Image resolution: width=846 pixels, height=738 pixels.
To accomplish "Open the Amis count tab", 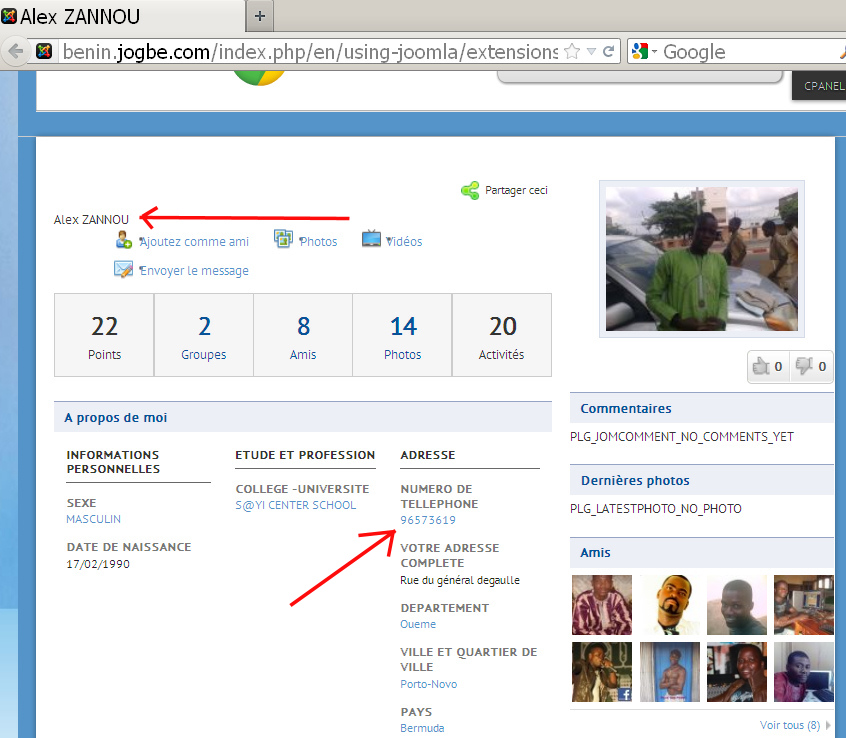I will pos(303,335).
